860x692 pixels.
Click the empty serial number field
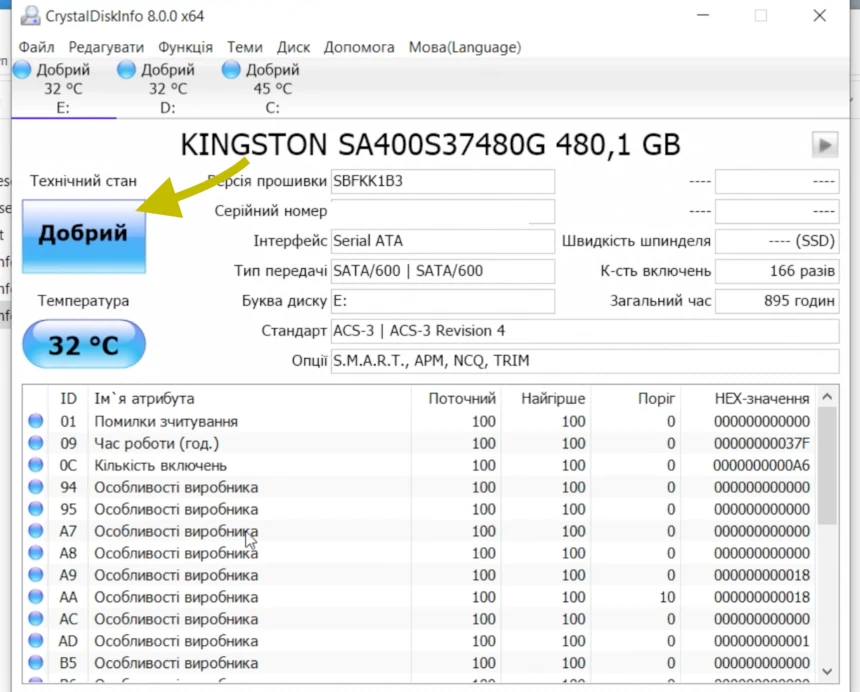click(443, 212)
